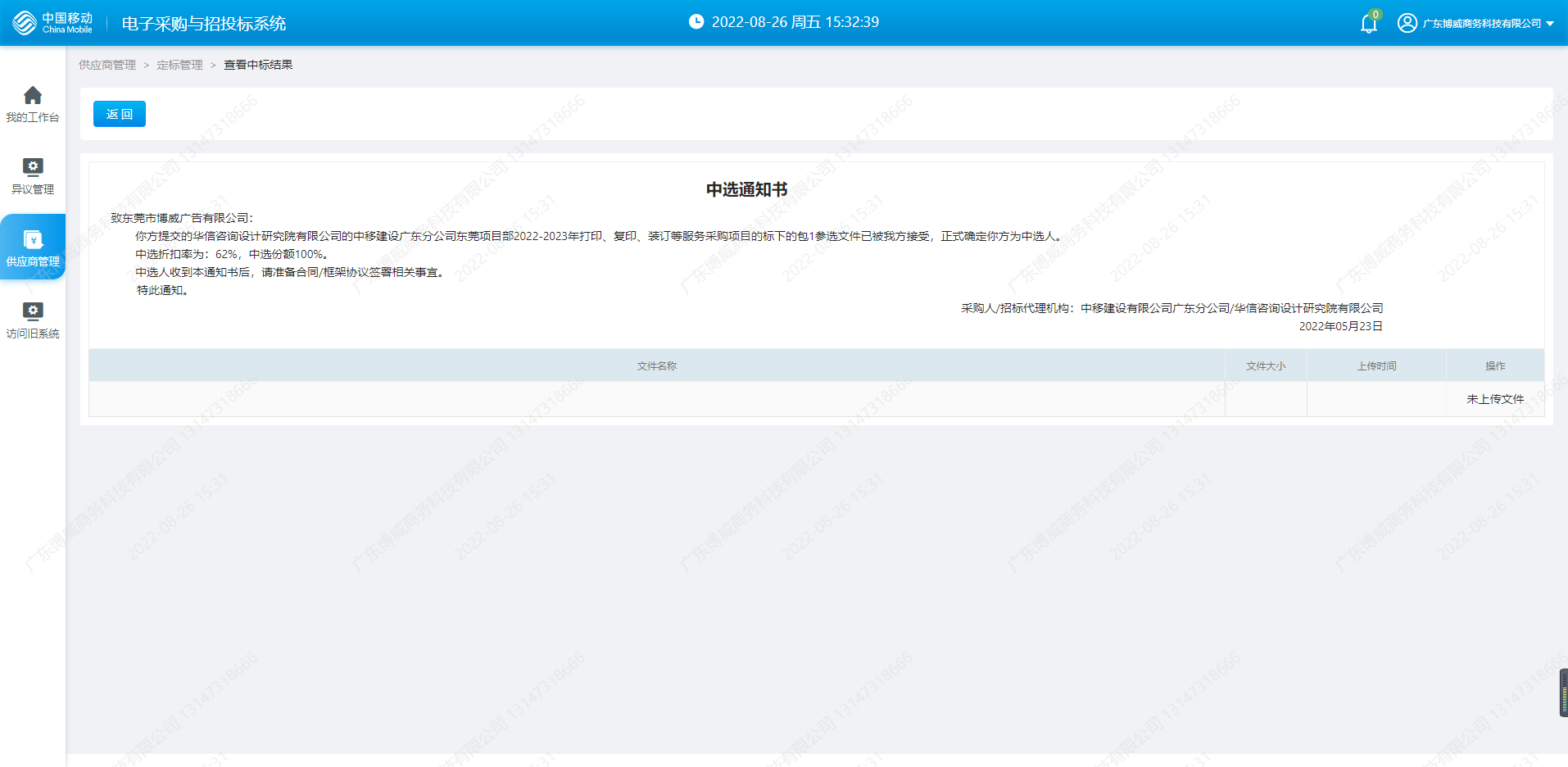Screen dimensions: 1568x767
Task: Click the dark handle on right edge
Action: point(1563,692)
